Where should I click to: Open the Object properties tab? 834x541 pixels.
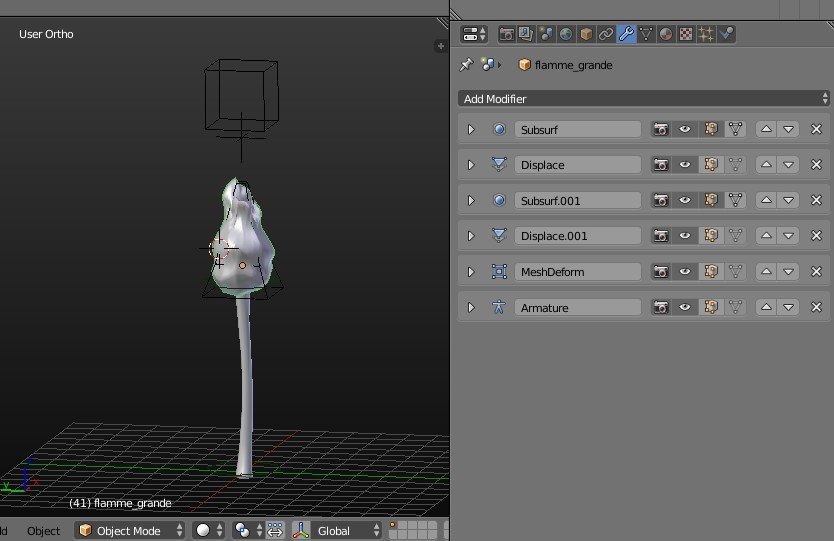pyautogui.click(x=586, y=34)
